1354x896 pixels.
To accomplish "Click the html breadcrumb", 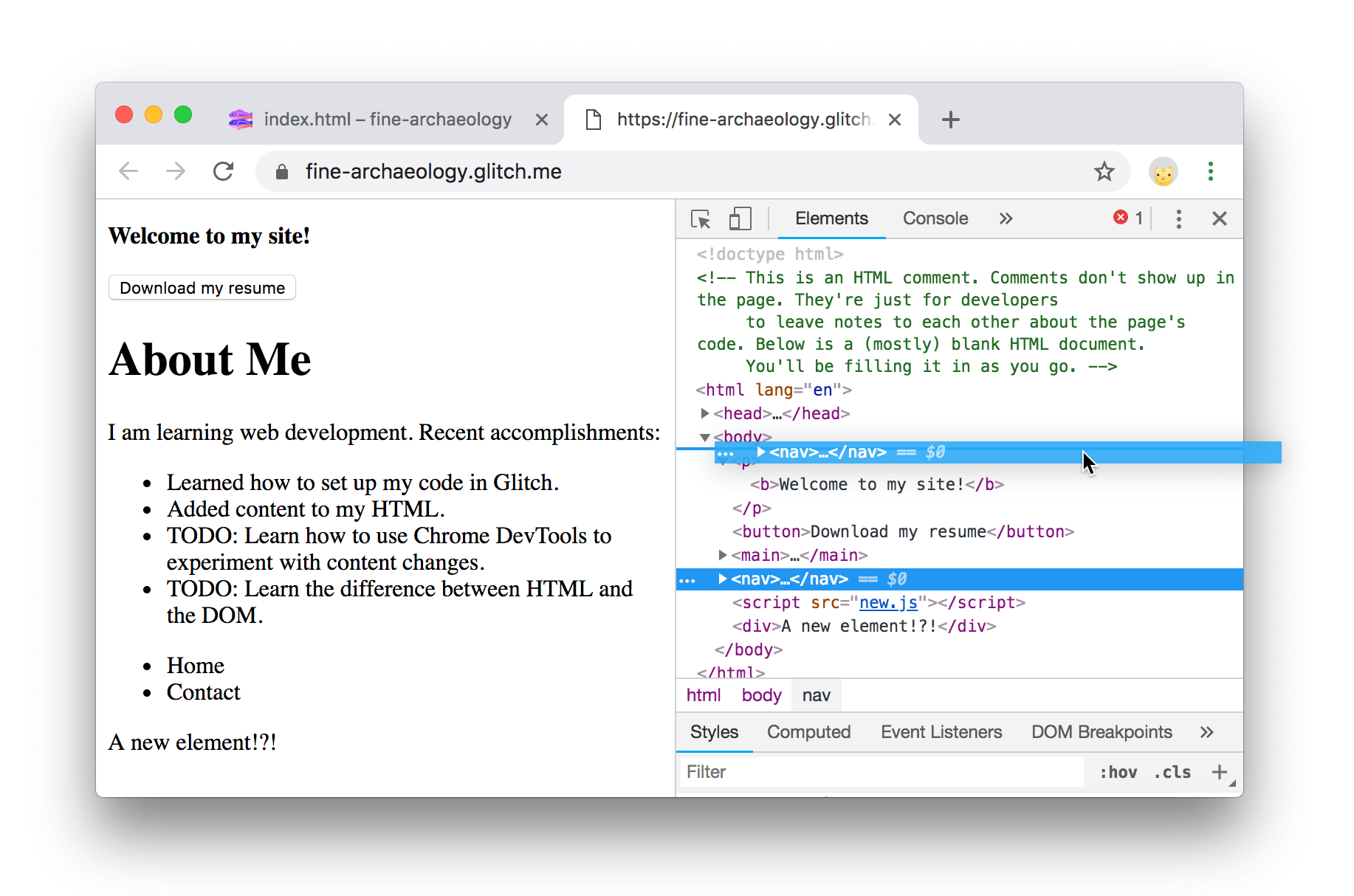I will (704, 695).
